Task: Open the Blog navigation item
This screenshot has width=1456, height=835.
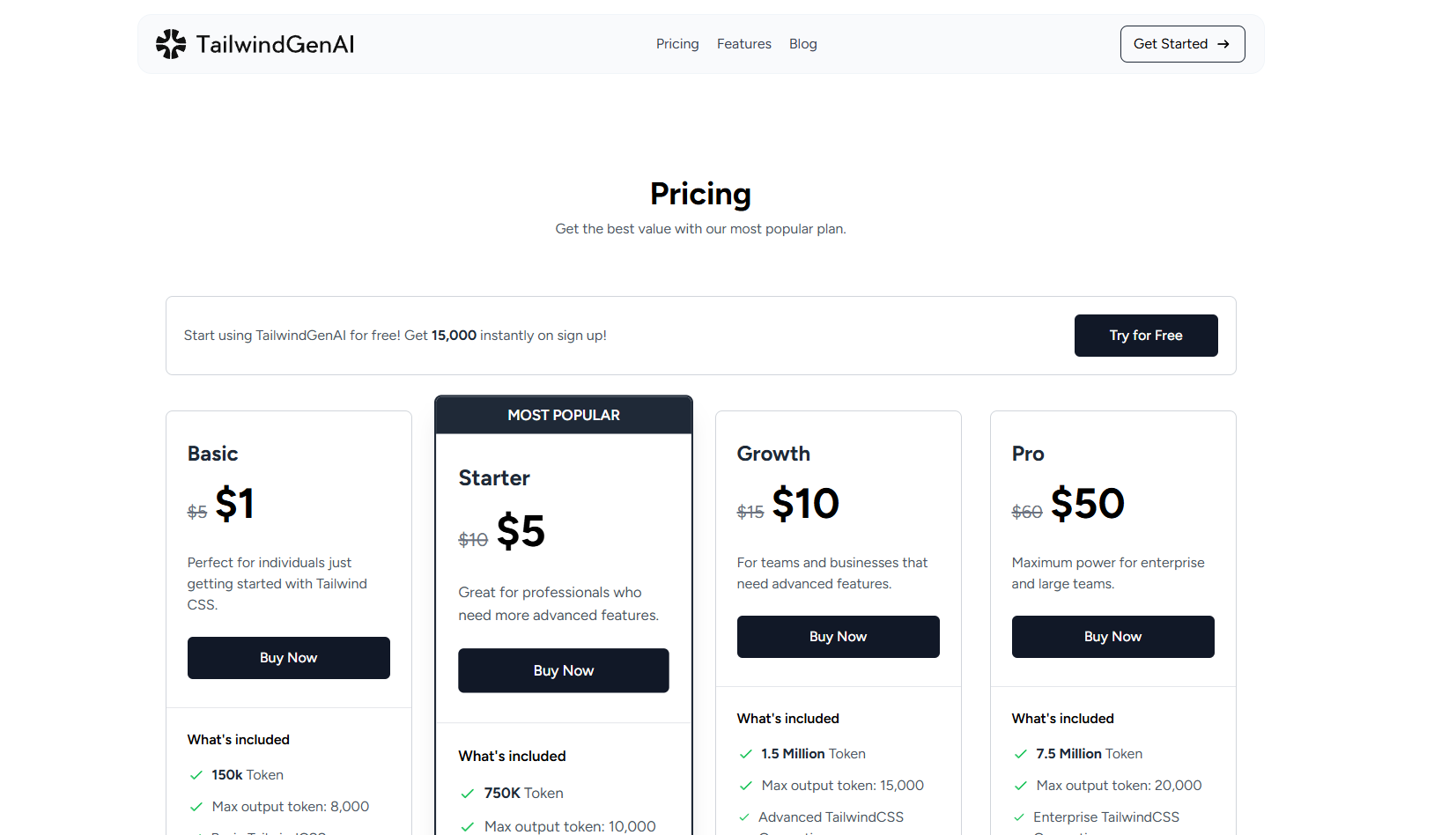Action: [802, 43]
